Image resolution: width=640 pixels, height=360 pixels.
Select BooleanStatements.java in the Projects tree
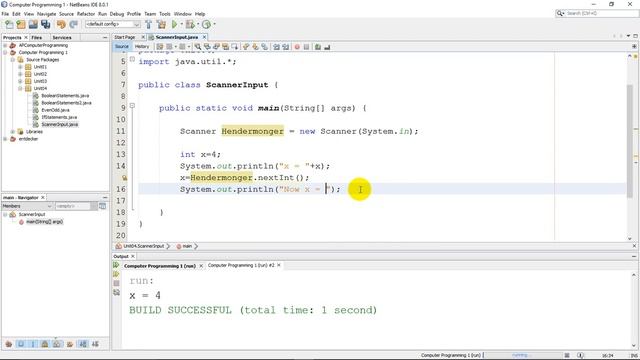(x=65, y=96)
